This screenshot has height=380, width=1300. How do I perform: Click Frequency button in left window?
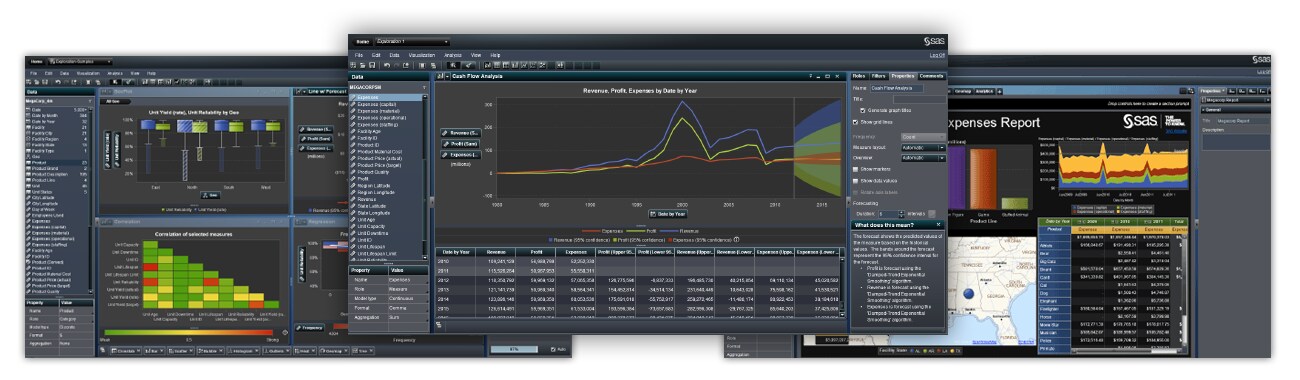click(310, 328)
